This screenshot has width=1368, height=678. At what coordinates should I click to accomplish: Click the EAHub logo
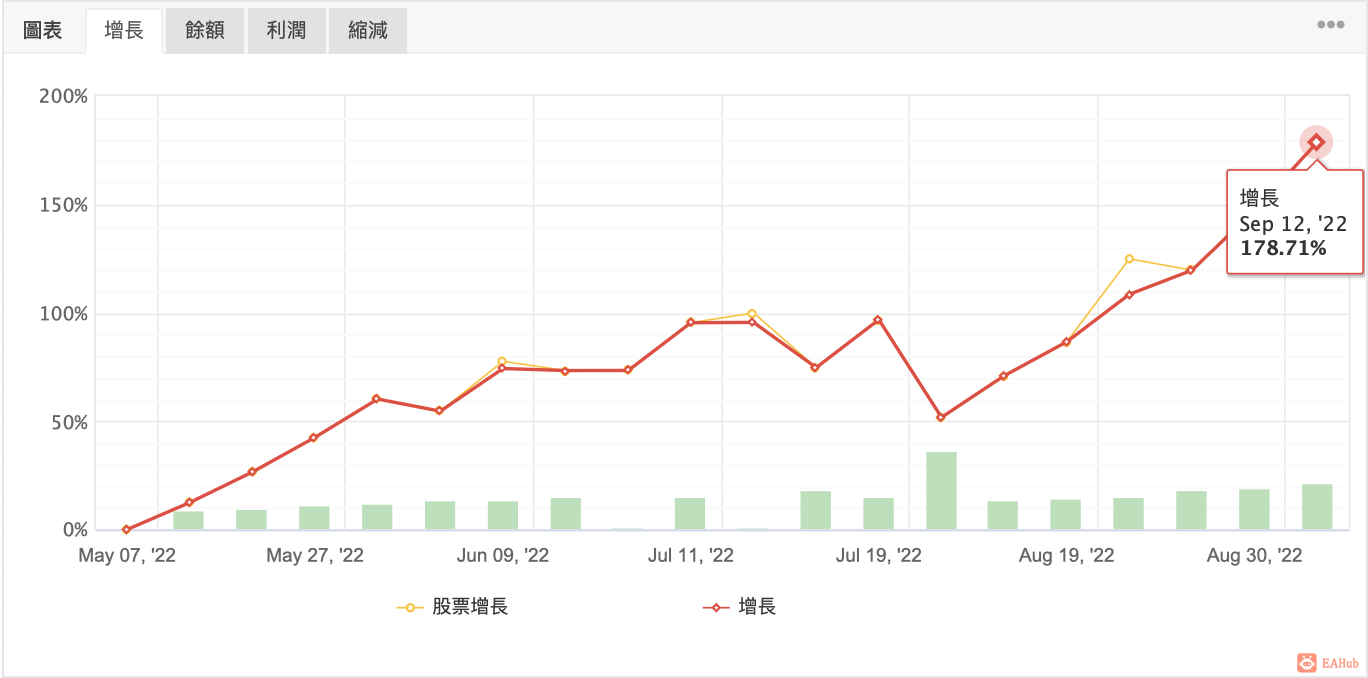(x=1328, y=662)
